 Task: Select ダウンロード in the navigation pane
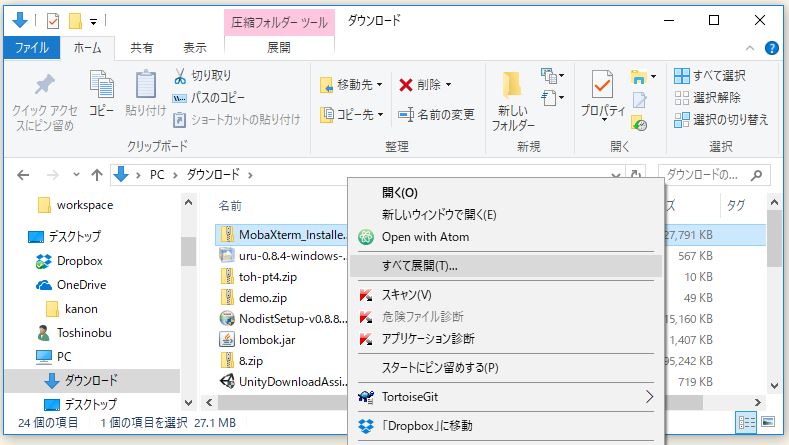(92, 381)
